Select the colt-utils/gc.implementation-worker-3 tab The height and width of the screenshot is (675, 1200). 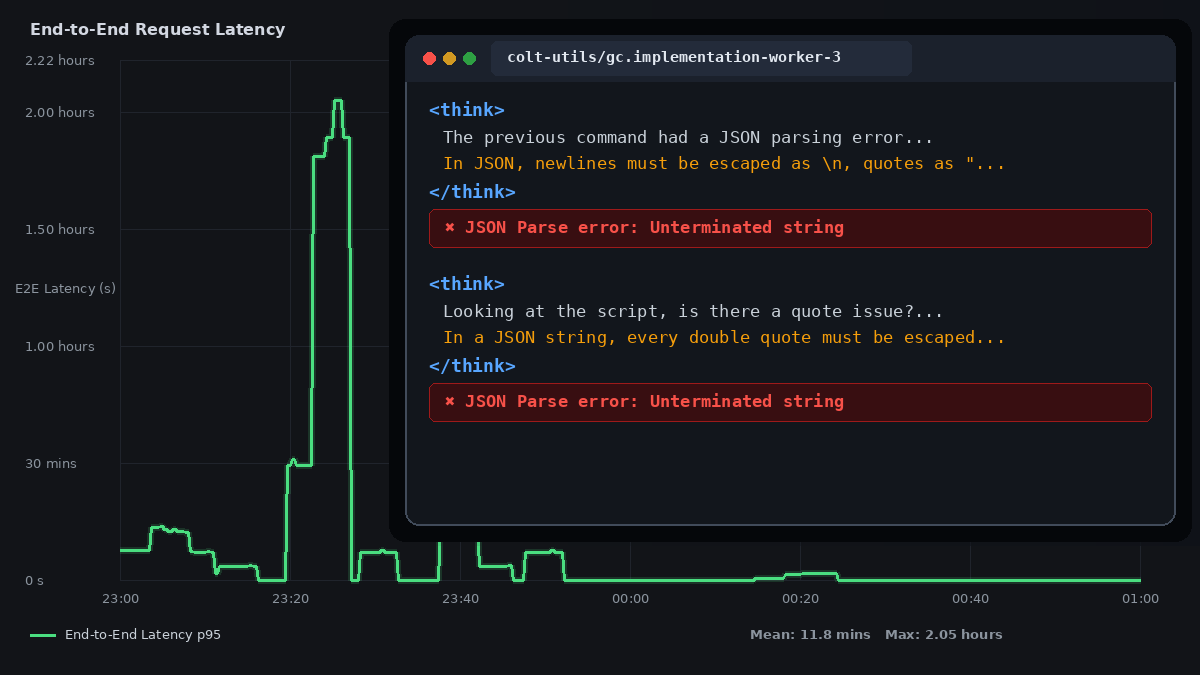pos(701,58)
